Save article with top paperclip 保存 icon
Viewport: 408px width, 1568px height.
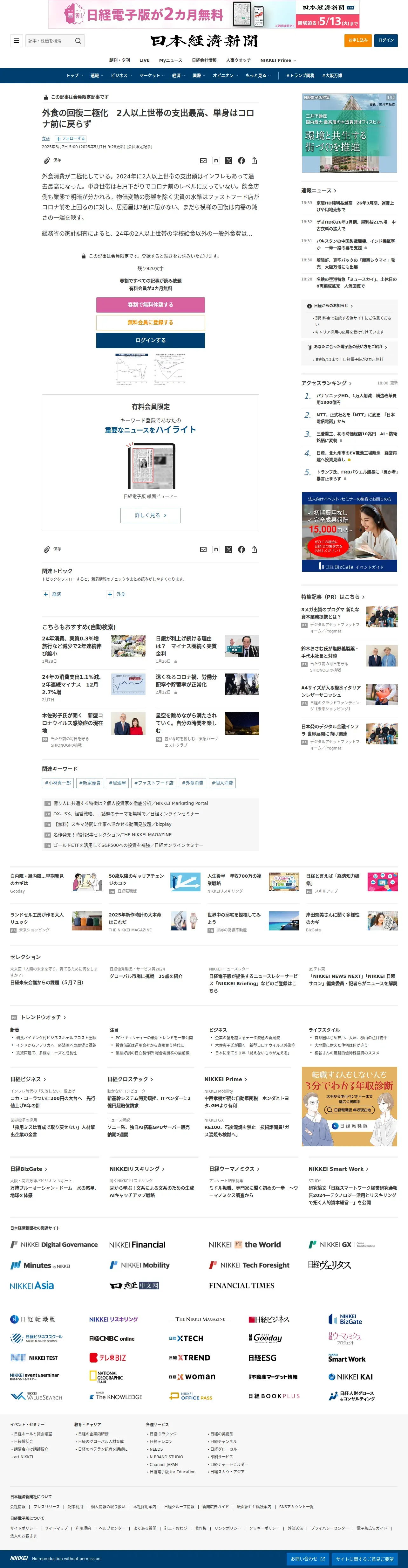(x=52, y=161)
